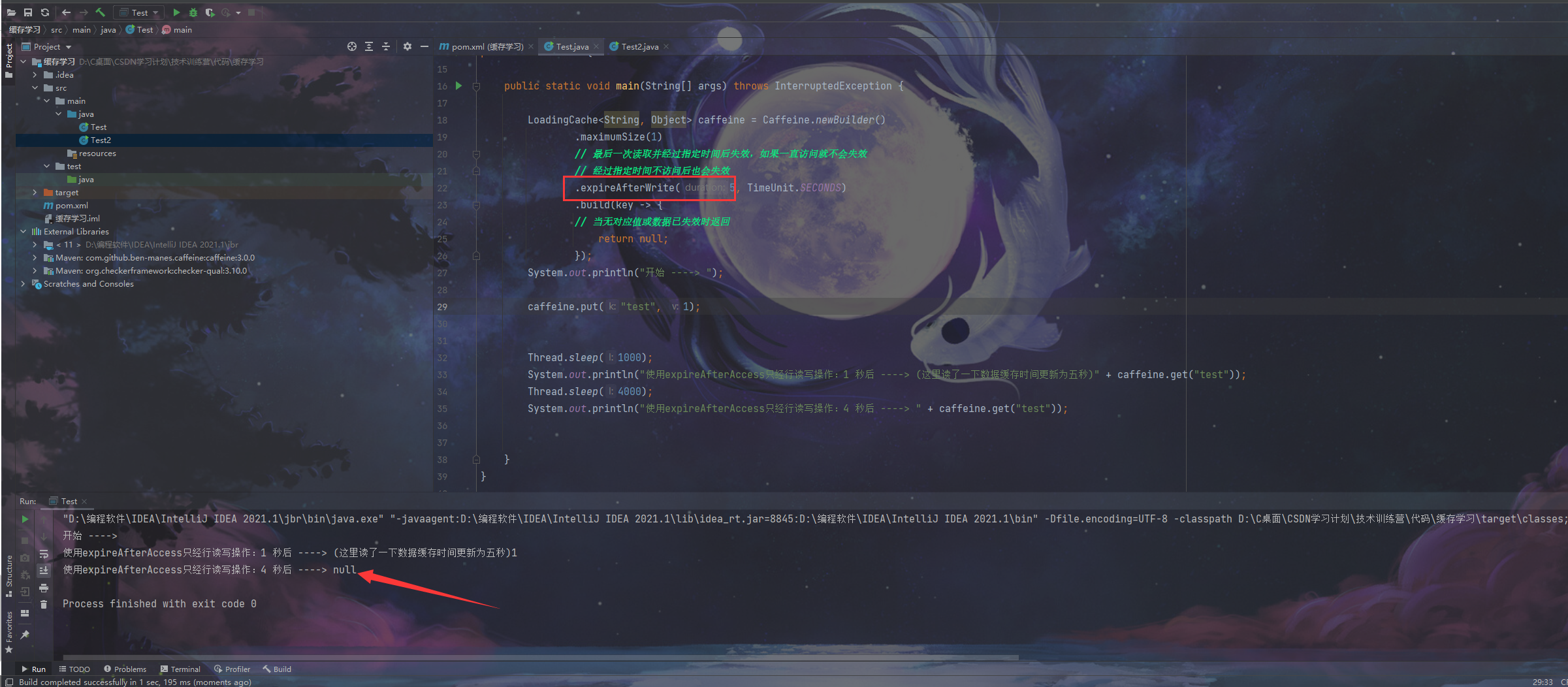Click the locate opened file crosshair icon
Image resolution: width=1568 pixels, height=687 pixels.
point(352,46)
